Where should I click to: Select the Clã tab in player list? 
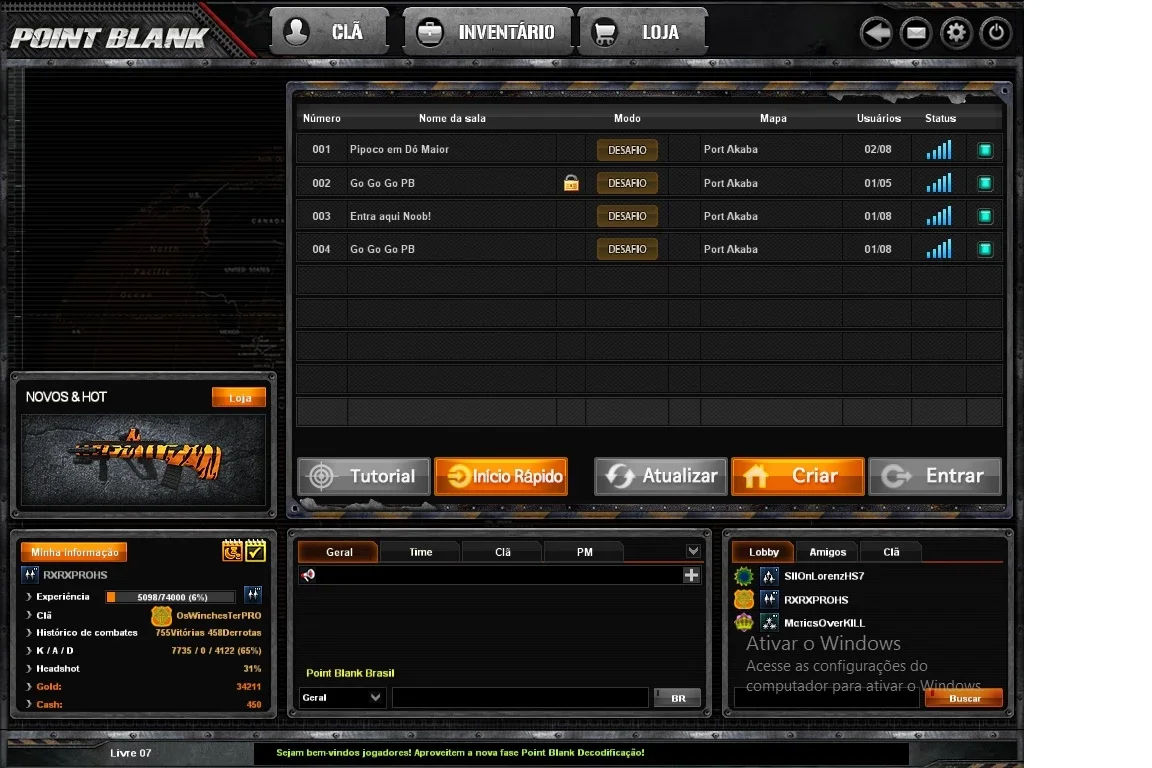pyautogui.click(x=891, y=552)
